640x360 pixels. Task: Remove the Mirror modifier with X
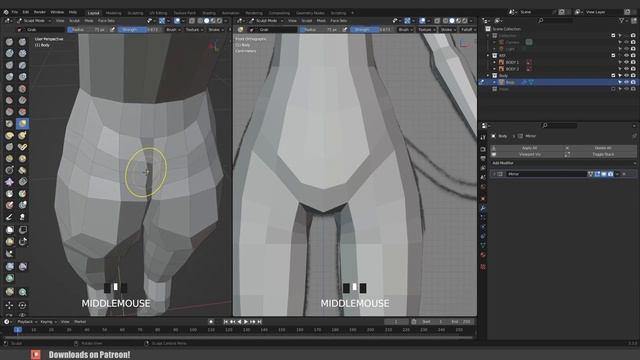624,174
